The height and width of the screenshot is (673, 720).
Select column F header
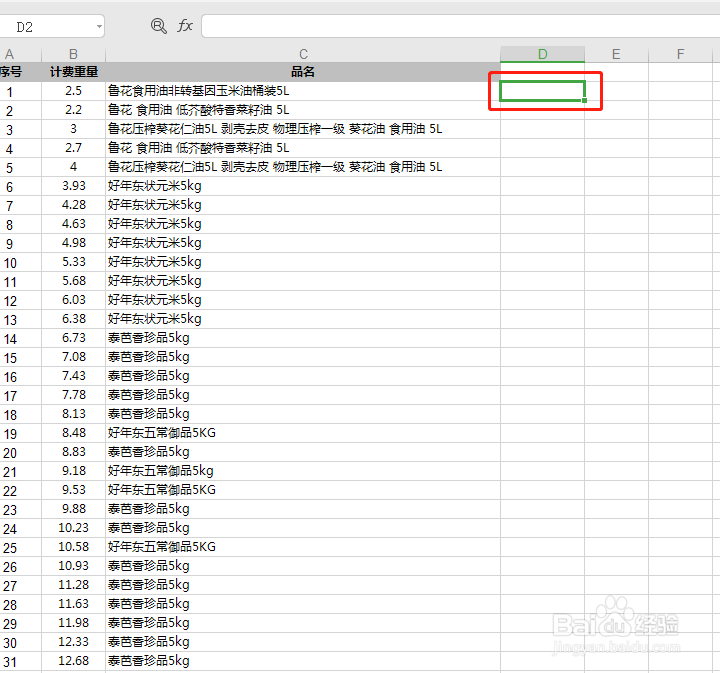point(681,54)
